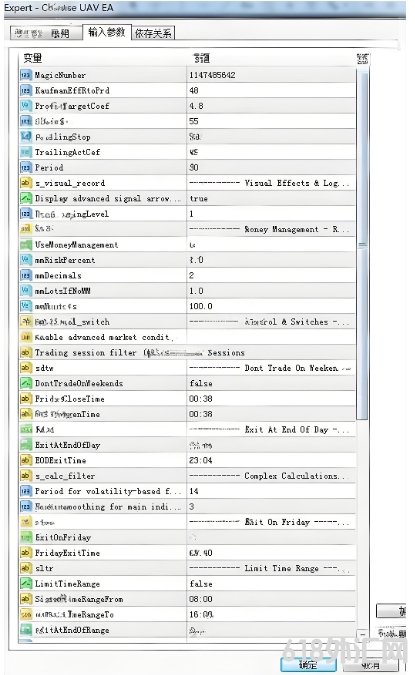Select the Enable advanced market condit row
This screenshot has height=675, width=415.
187,337
